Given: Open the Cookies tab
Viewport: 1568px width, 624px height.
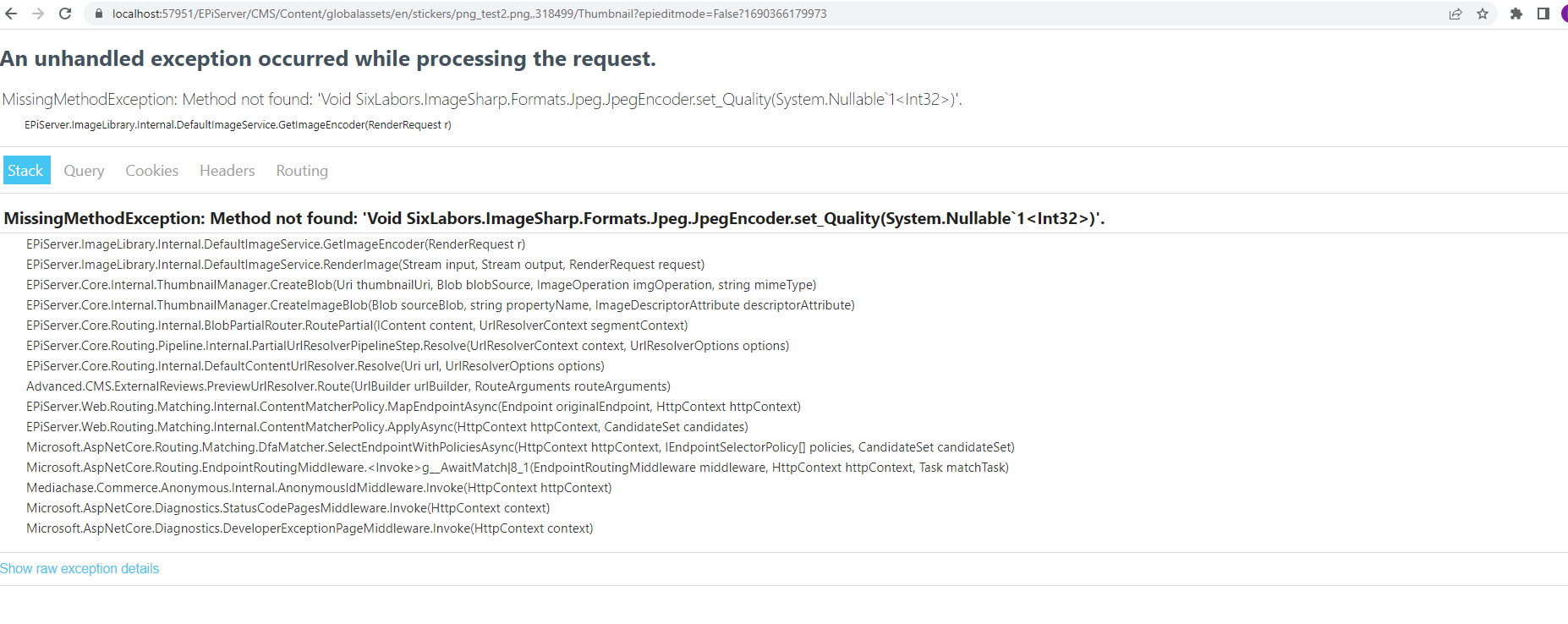Looking at the screenshot, I should (152, 171).
